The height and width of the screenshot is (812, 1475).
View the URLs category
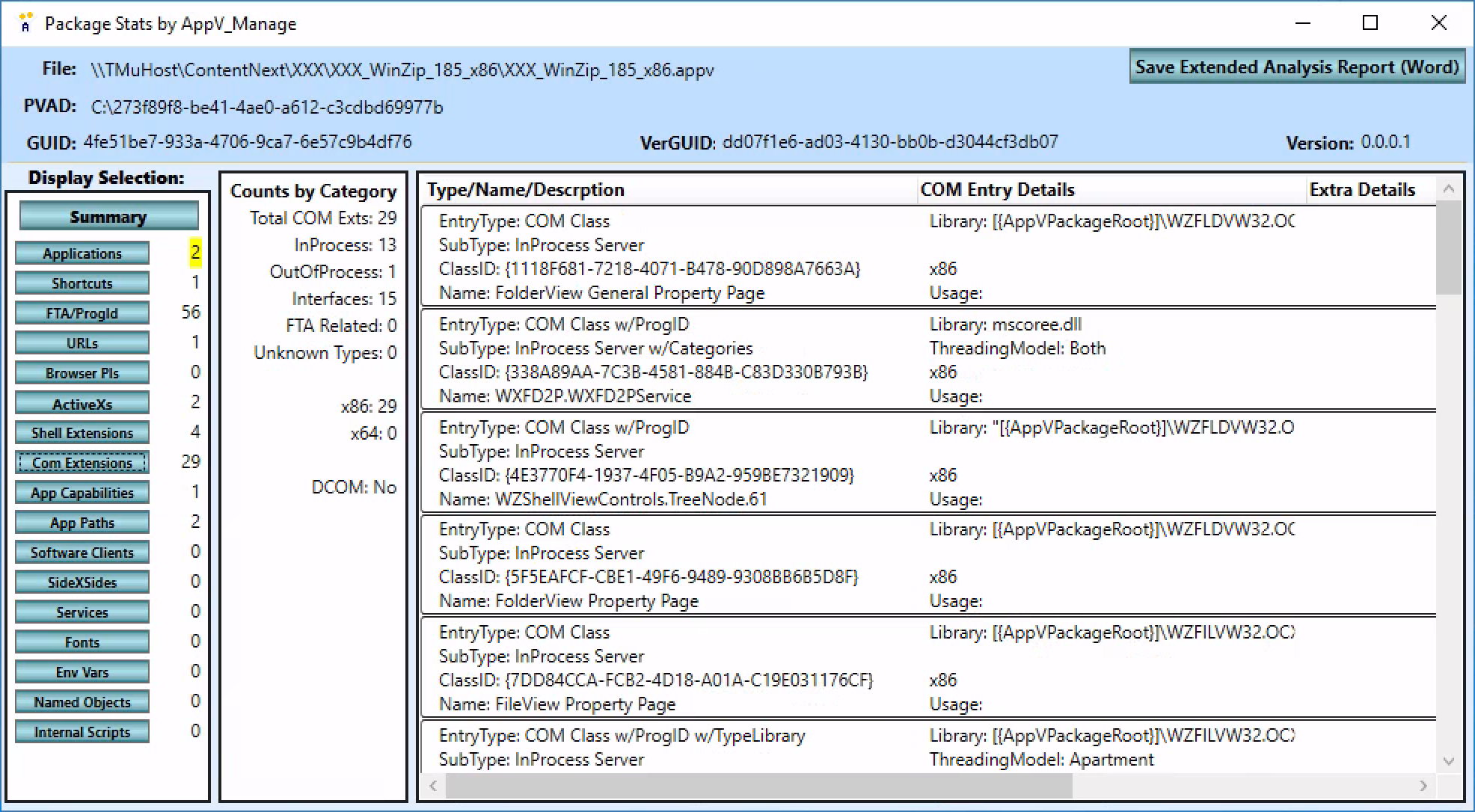82,343
